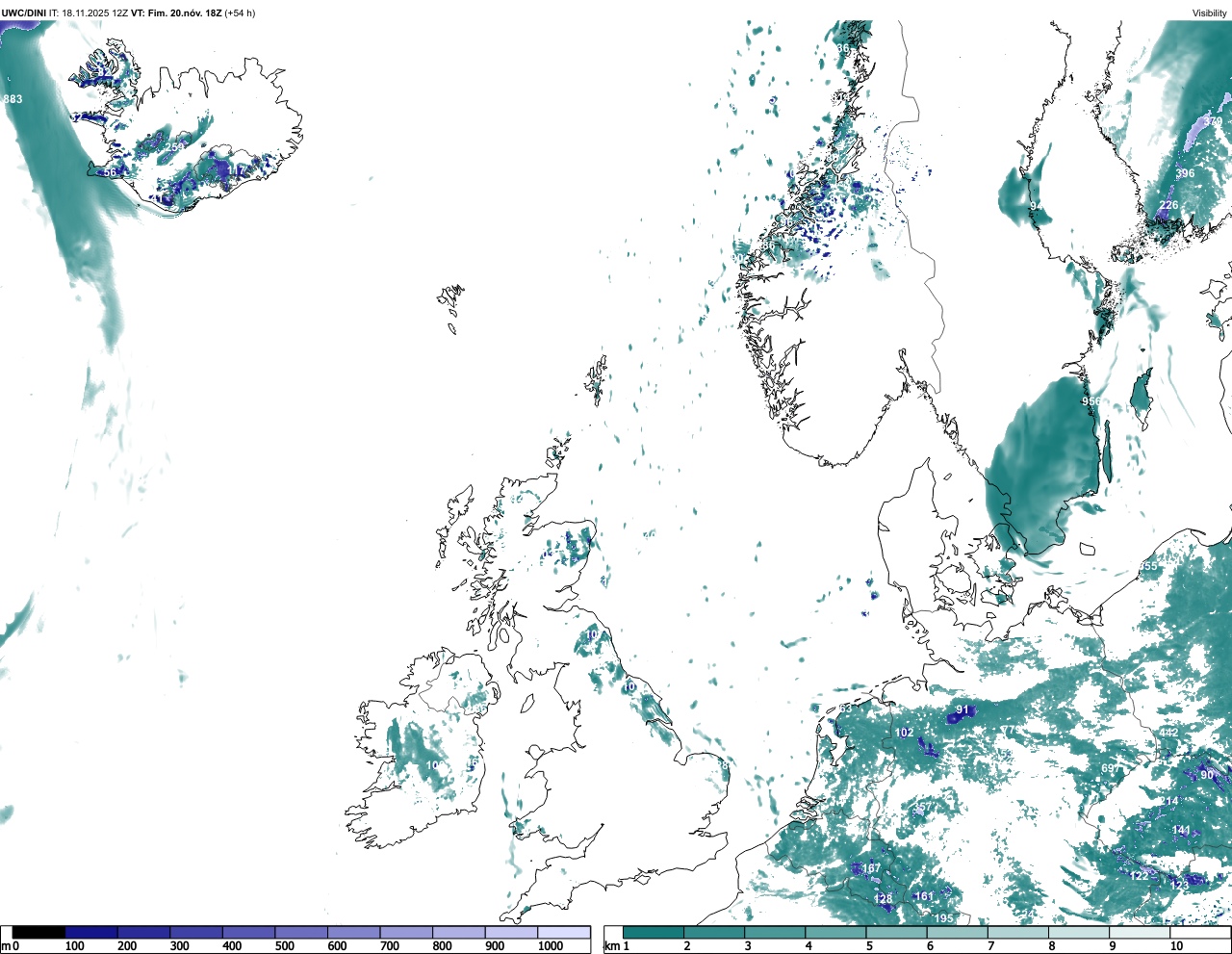Click the '883' value west of Iceland
The image size is (1232, 954).
(x=13, y=99)
